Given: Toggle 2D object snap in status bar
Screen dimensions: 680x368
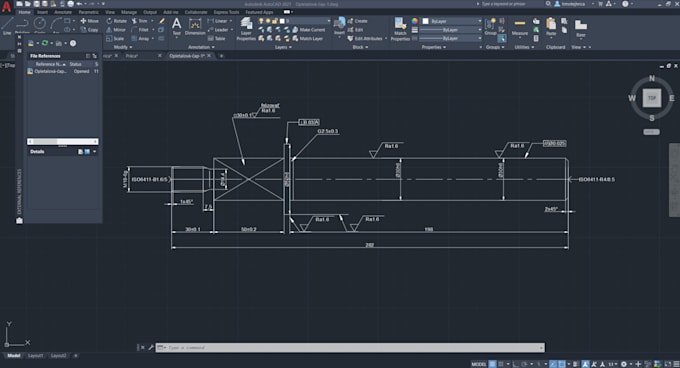Looking at the screenshot, I should click(x=562, y=364).
